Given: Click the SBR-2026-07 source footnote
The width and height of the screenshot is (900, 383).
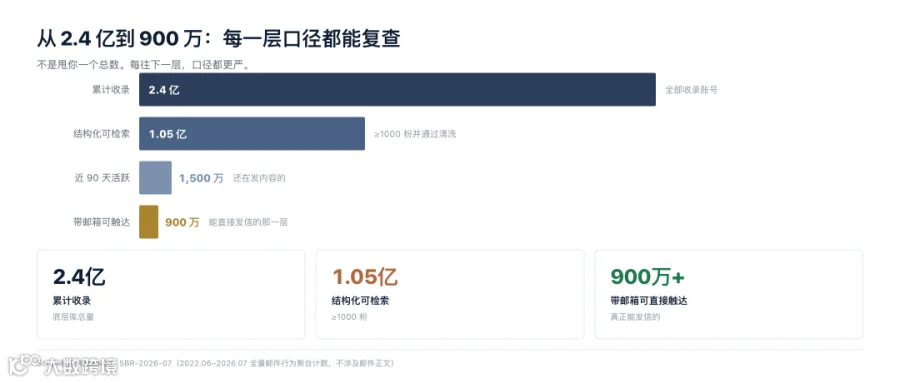Looking at the screenshot, I should point(256,363).
